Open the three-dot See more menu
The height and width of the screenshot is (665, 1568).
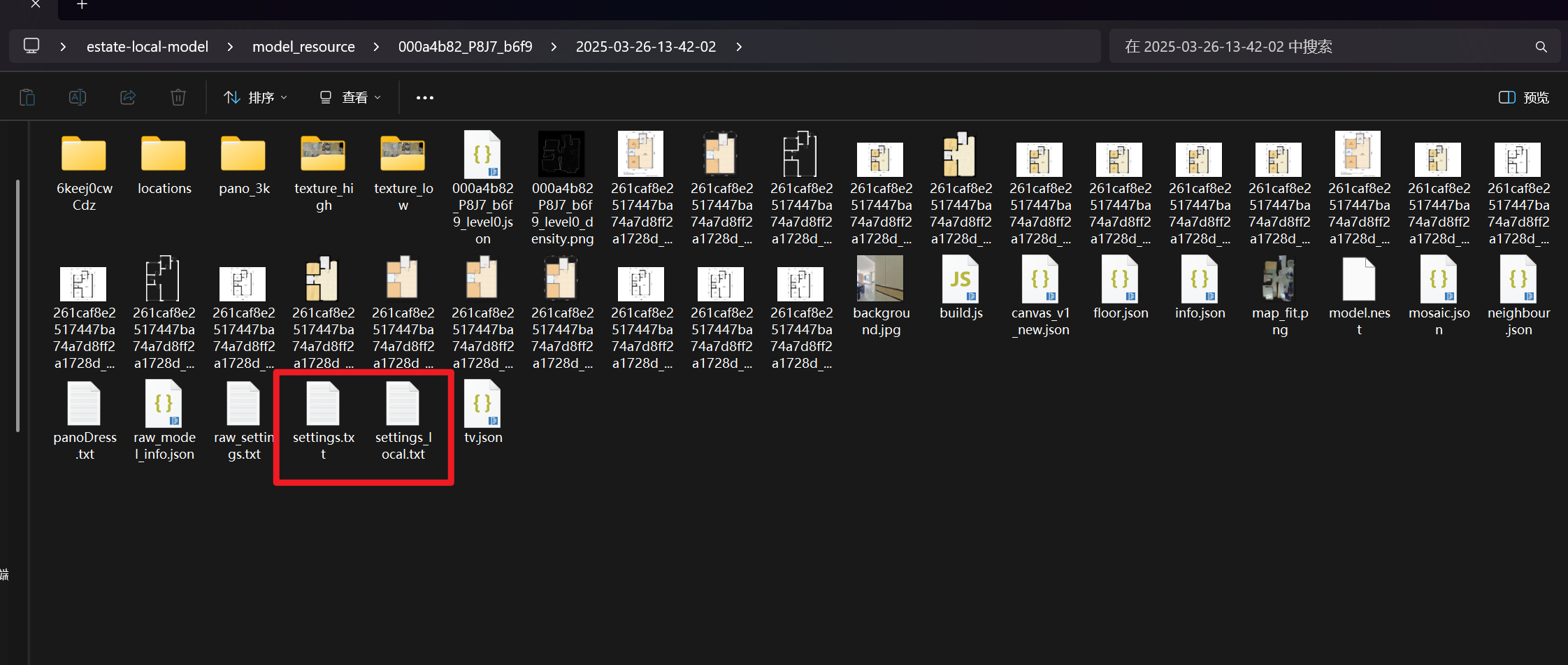tap(424, 98)
